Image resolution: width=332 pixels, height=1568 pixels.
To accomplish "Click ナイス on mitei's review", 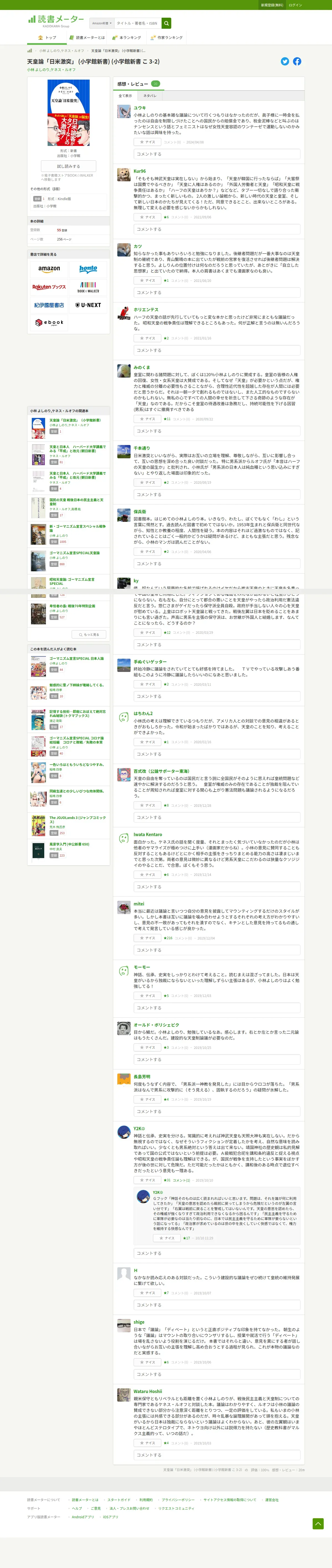I will point(147,938).
